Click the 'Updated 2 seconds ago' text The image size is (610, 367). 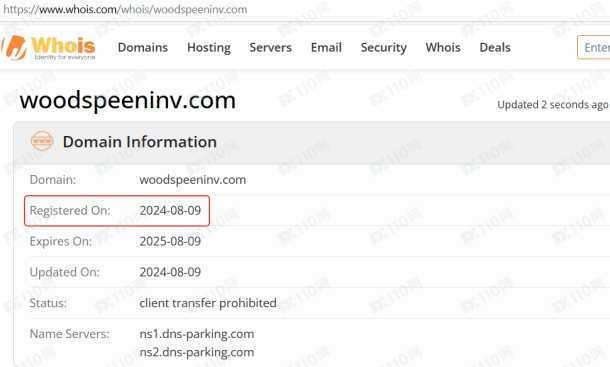coord(552,105)
